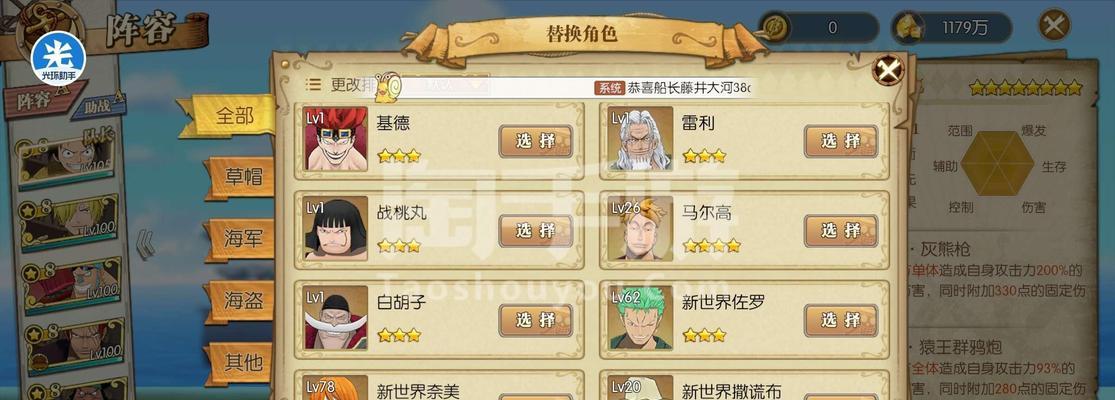Click 新世界佐罗 character portrait
Screen dimensions: 1115x400
pos(641,318)
